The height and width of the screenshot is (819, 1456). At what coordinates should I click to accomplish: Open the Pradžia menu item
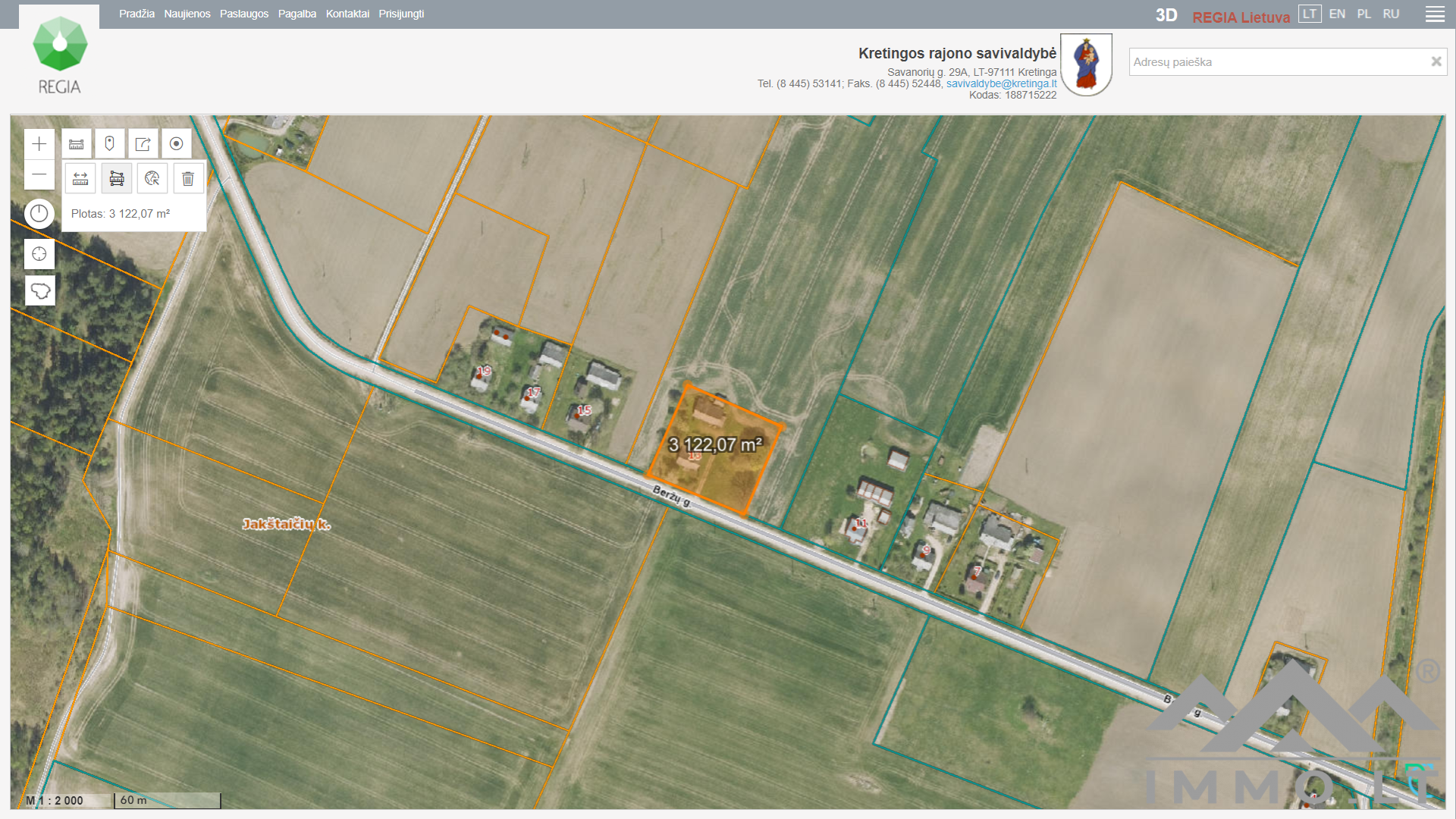coord(136,14)
